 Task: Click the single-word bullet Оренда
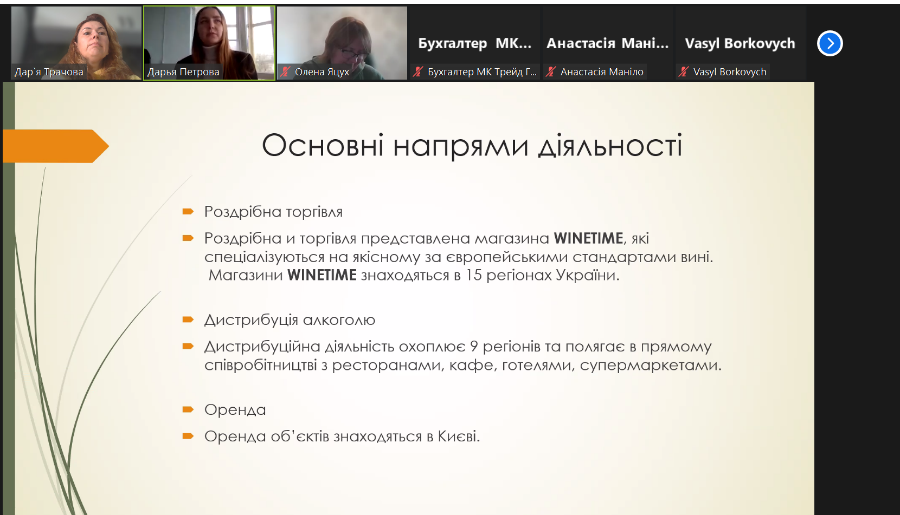pyautogui.click(x=235, y=410)
